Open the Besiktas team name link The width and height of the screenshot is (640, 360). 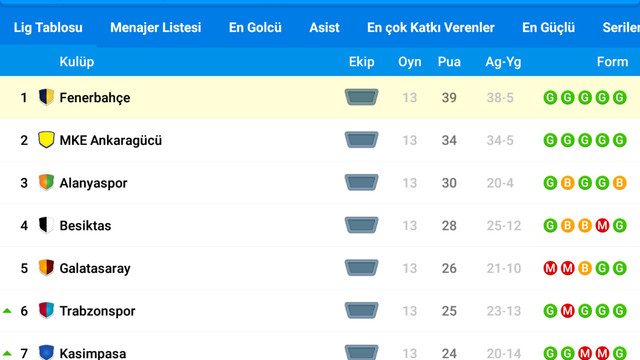pyautogui.click(x=85, y=225)
